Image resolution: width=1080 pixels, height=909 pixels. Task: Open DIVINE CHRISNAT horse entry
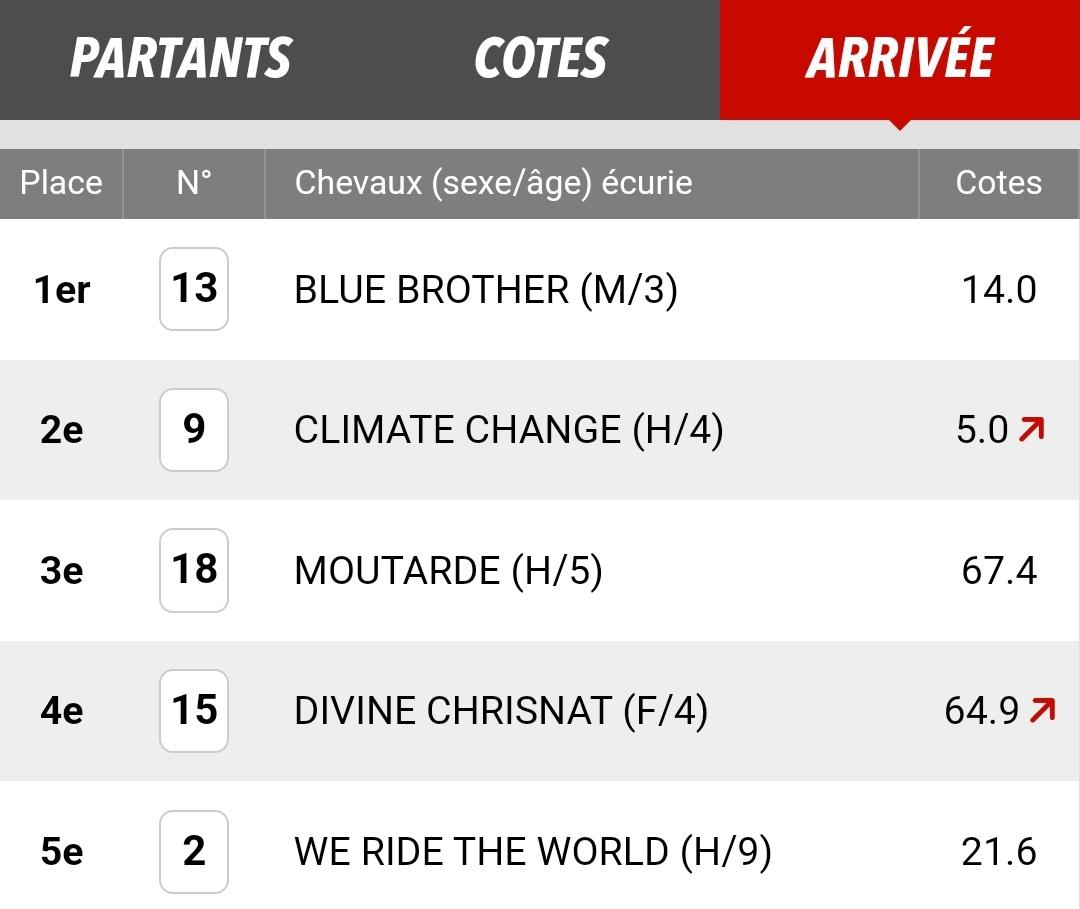pos(501,711)
